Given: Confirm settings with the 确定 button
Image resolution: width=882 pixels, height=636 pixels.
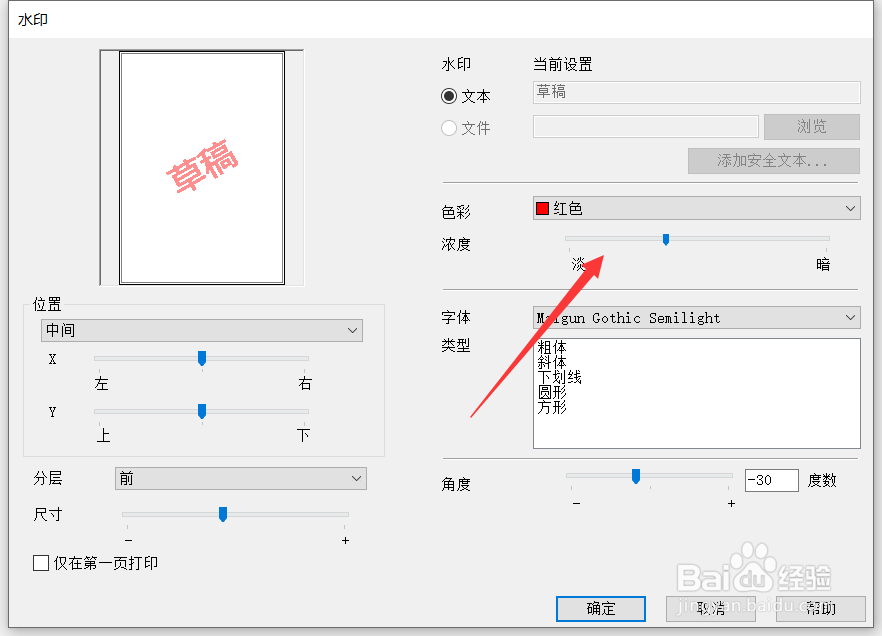Looking at the screenshot, I should point(600,608).
